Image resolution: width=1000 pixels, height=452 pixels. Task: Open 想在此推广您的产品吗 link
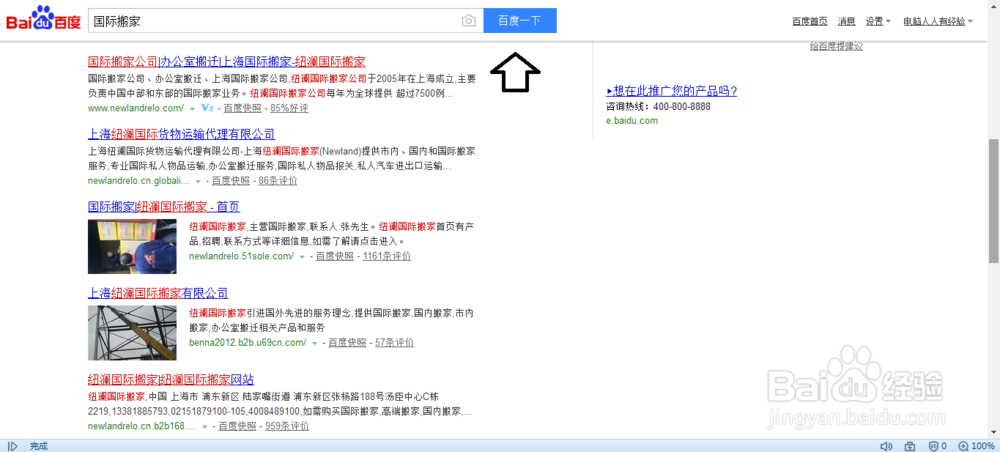click(x=672, y=91)
